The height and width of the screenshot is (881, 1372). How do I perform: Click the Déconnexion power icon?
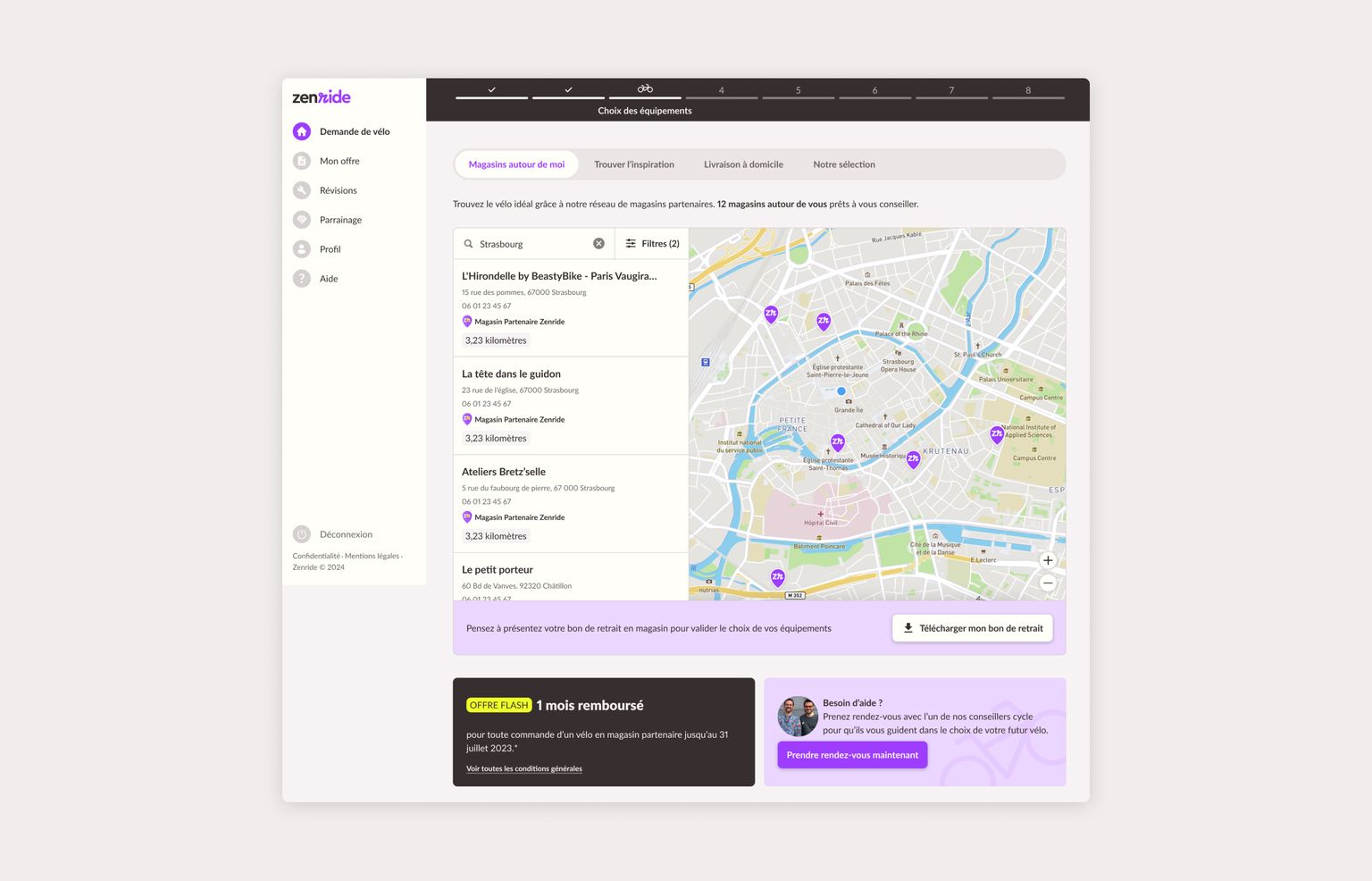[x=302, y=534]
